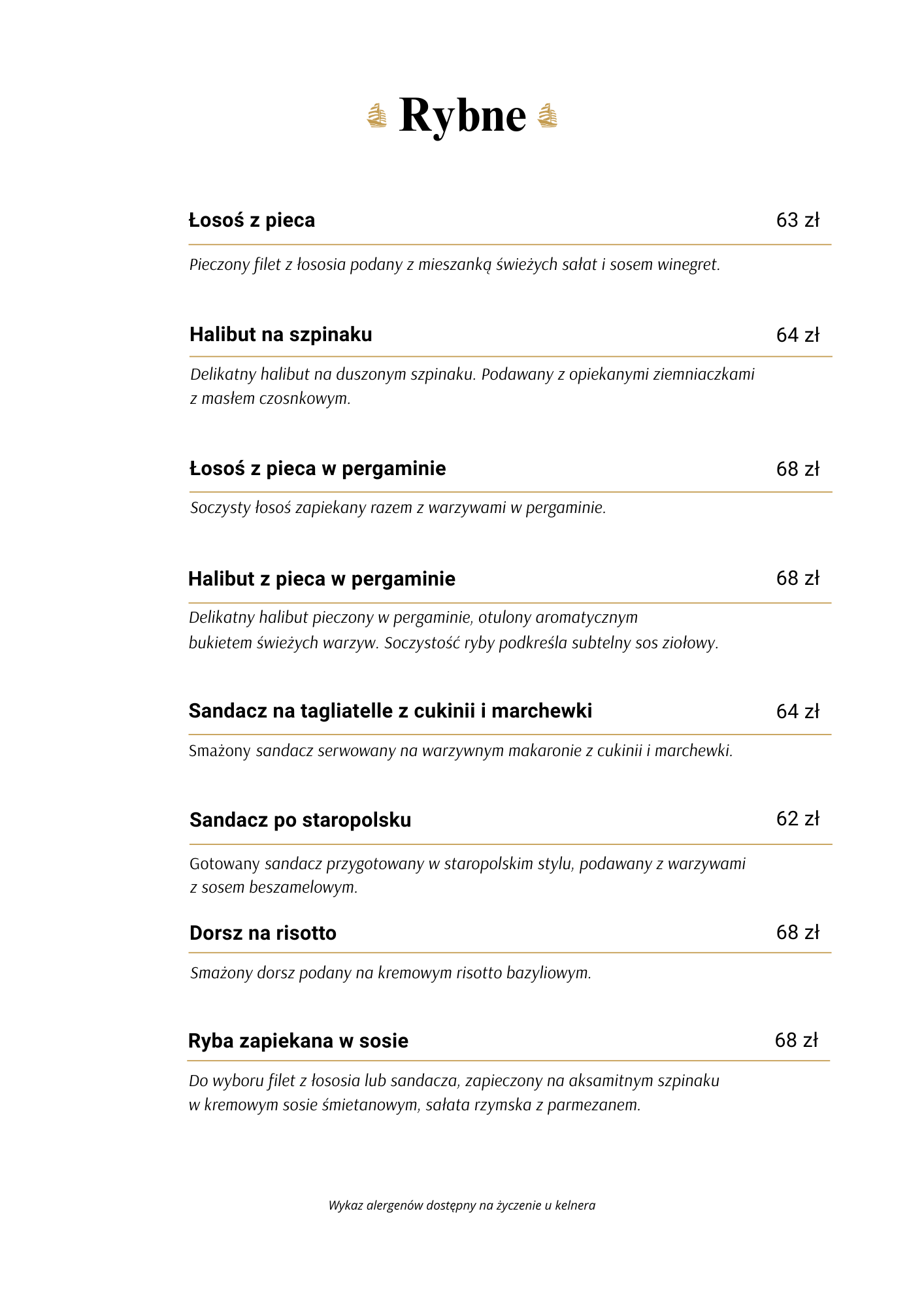Click the price of Ryba zapiekana w sosie
The image size is (924, 1307).
click(796, 1040)
